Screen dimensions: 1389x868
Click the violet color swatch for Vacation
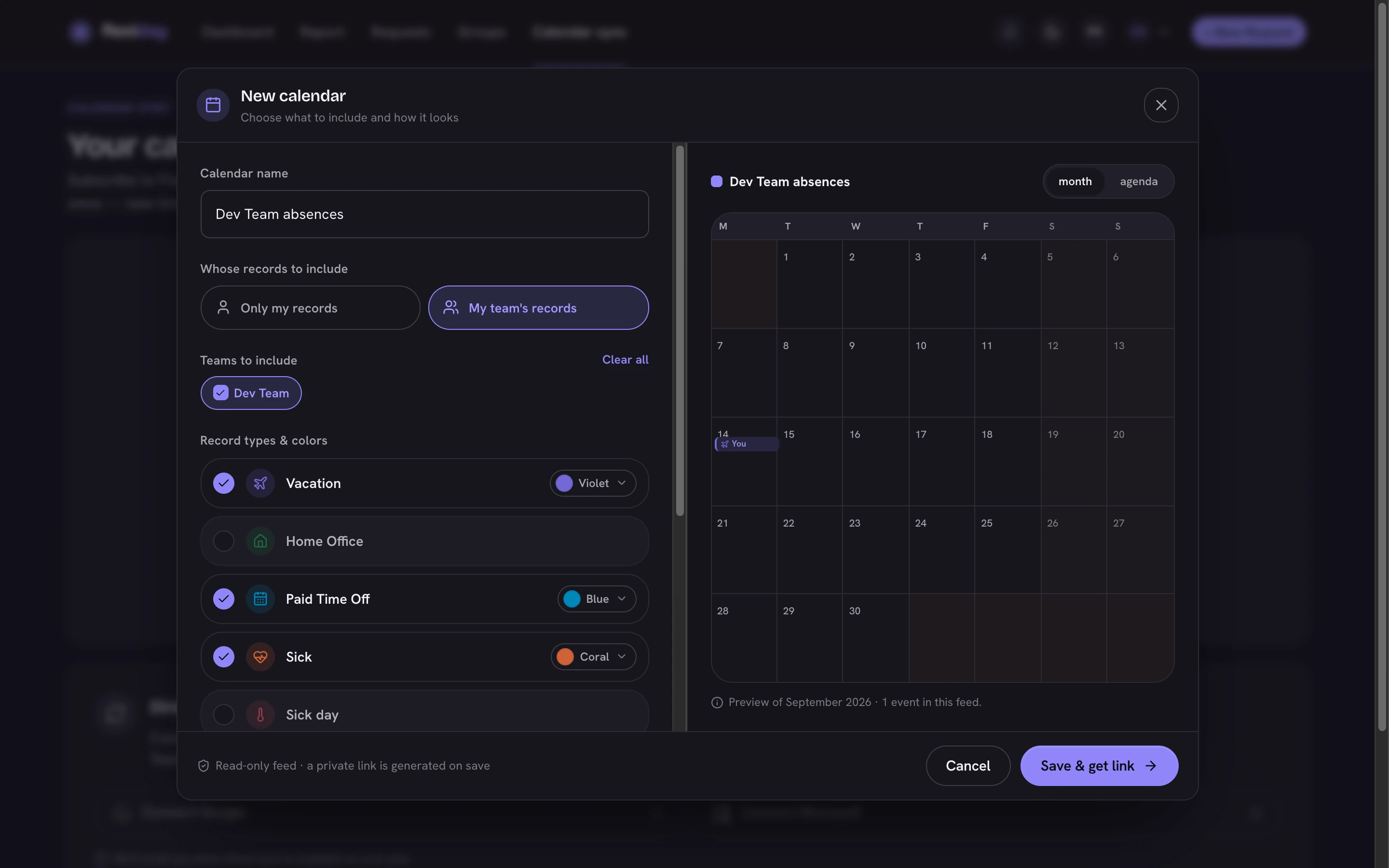pos(564,483)
